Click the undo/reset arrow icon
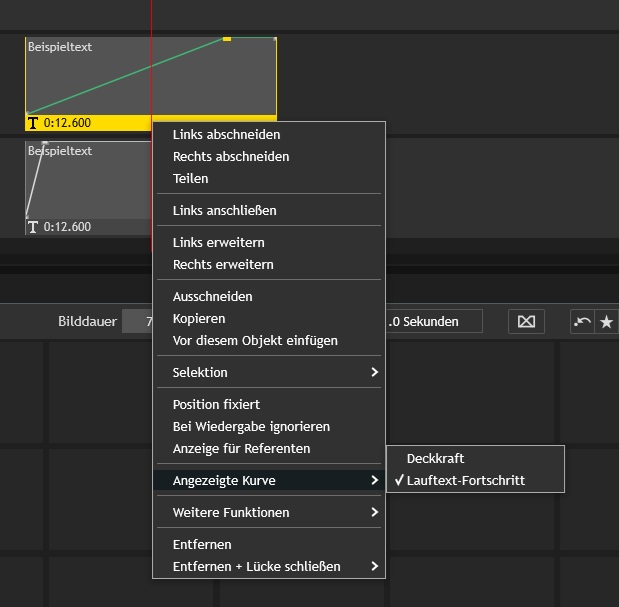The width and height of the screenshot is (619, 607). [x=582, y=322]
